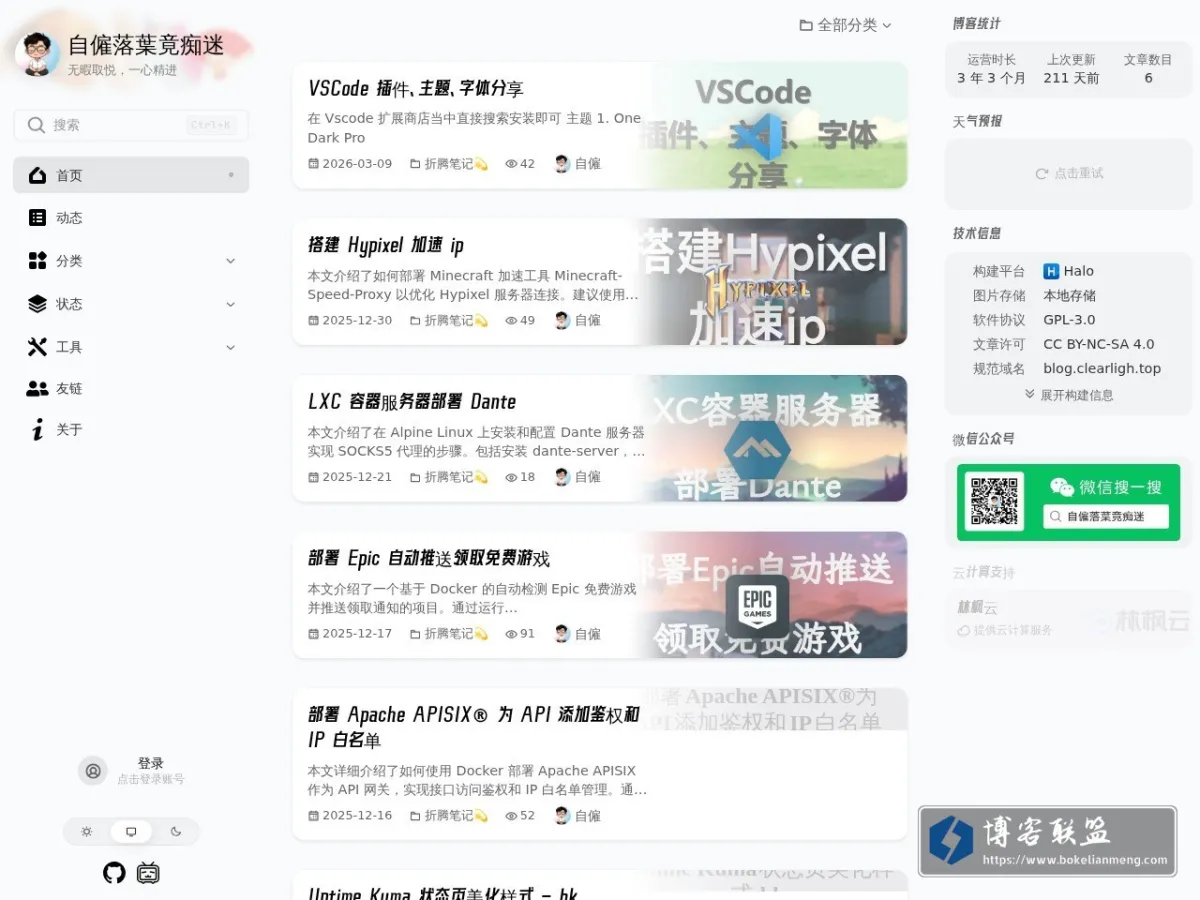Switch to light theme sun icon
The width and height of the screenshot is (1200, 900).
[87, 832]
